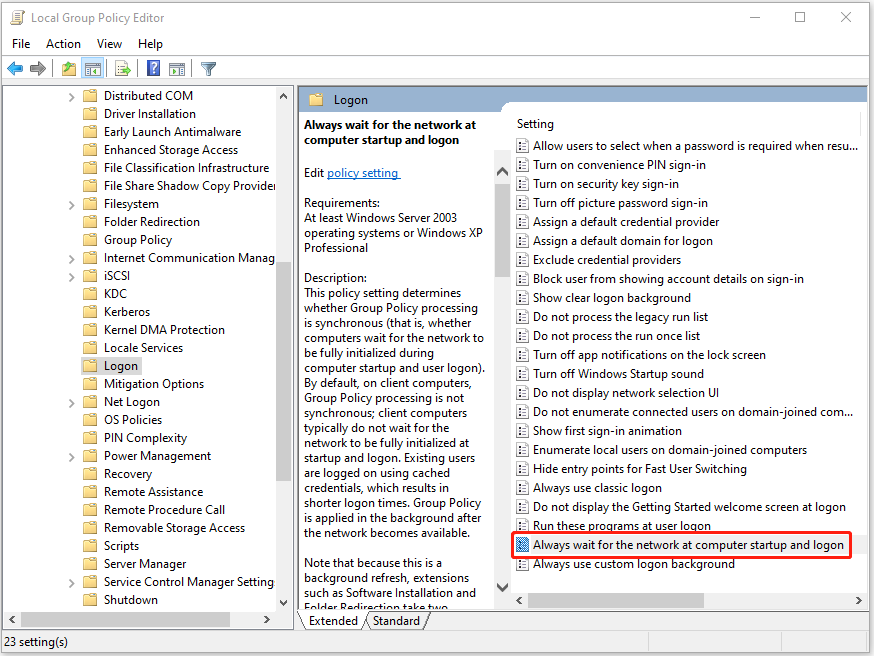Switch to the Standard tab
This screenshot has height=656, width=874.
coord(396,620)
